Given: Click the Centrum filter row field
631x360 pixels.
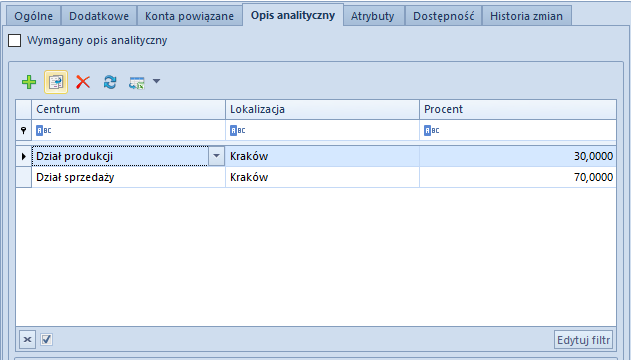Looking at the screenshot, I should point(128,130).
